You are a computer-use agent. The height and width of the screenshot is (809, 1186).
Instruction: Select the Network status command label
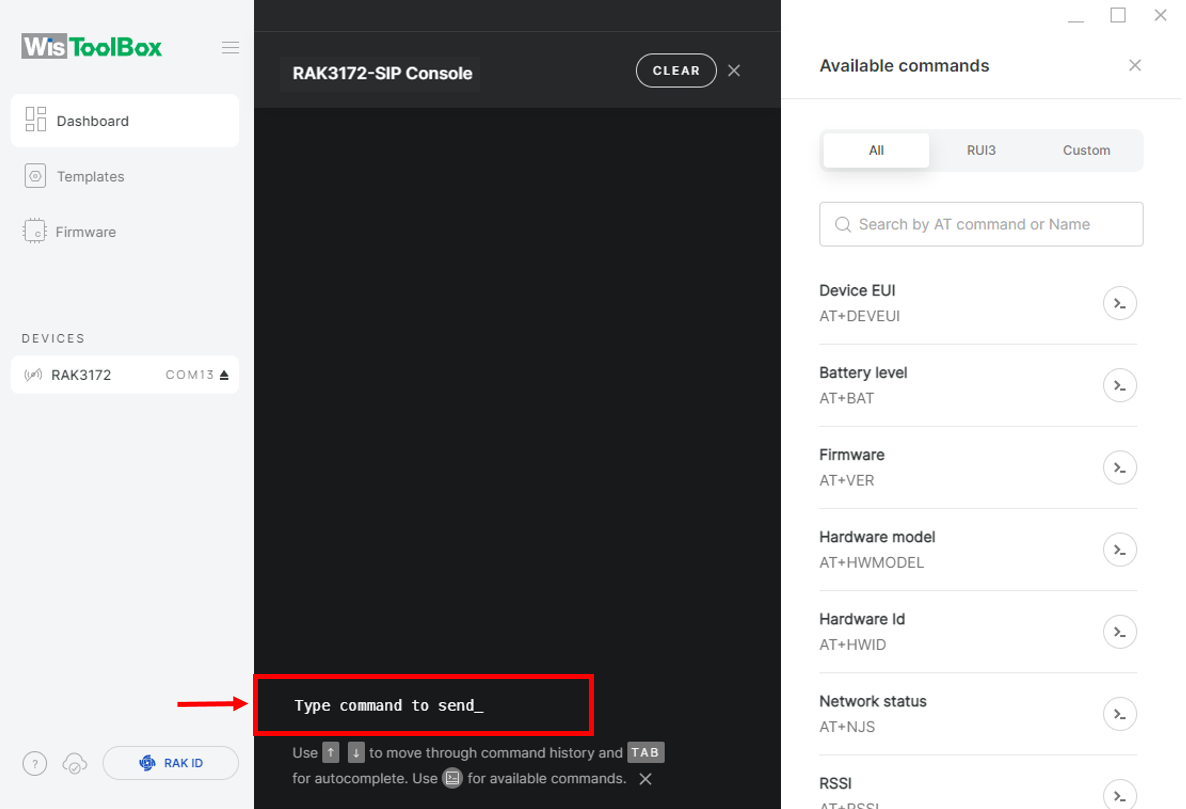click(x=873, y=702)
